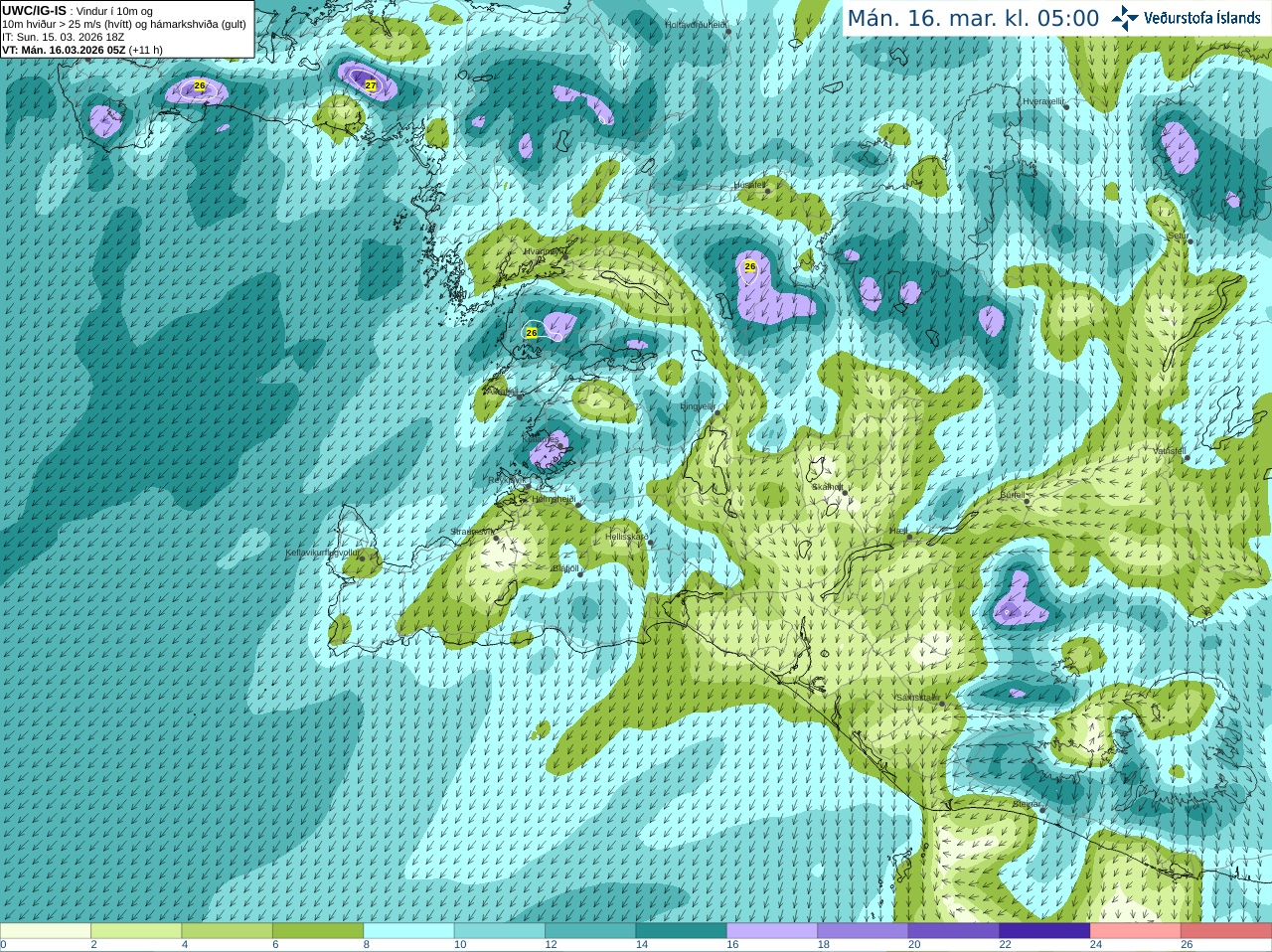
Task: Click the Straumsvík station label
Action: coord(471,532)
